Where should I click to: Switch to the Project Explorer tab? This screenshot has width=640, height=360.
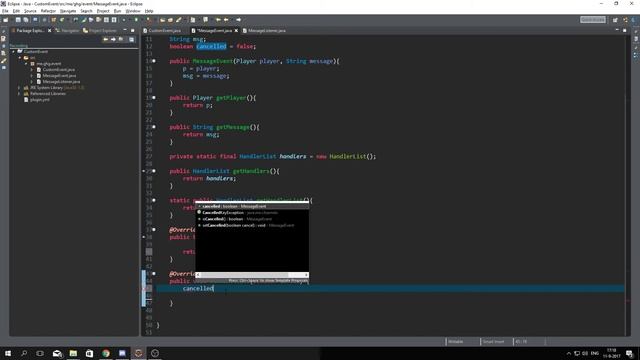coord(100,31)
